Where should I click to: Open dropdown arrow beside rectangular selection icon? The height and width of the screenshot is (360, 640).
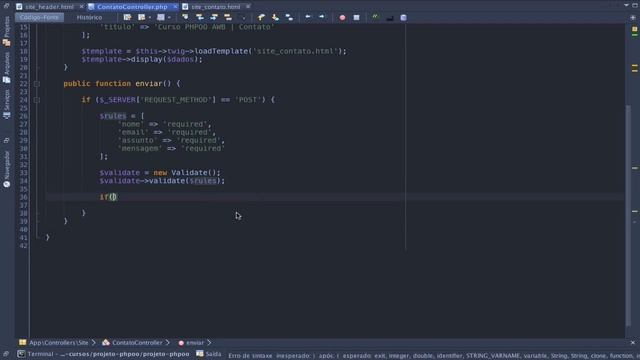tap(169, 18)
